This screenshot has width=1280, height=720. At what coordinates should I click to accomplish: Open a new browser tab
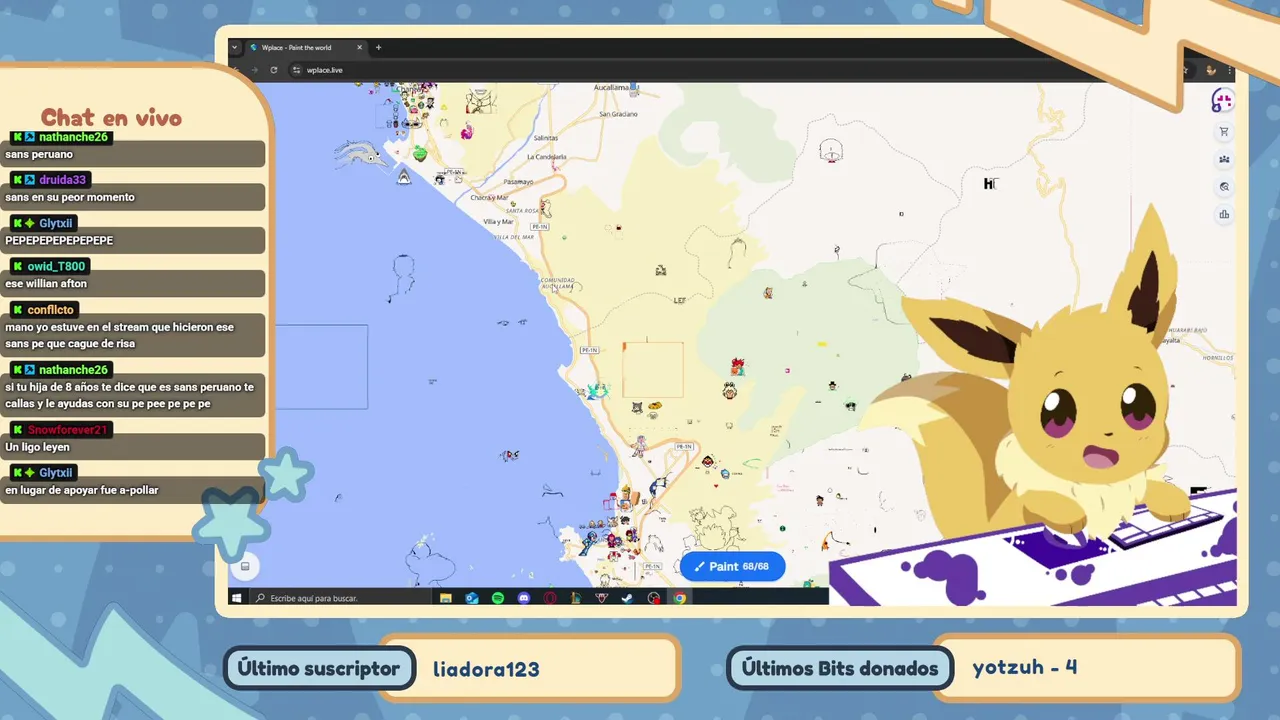378,47
